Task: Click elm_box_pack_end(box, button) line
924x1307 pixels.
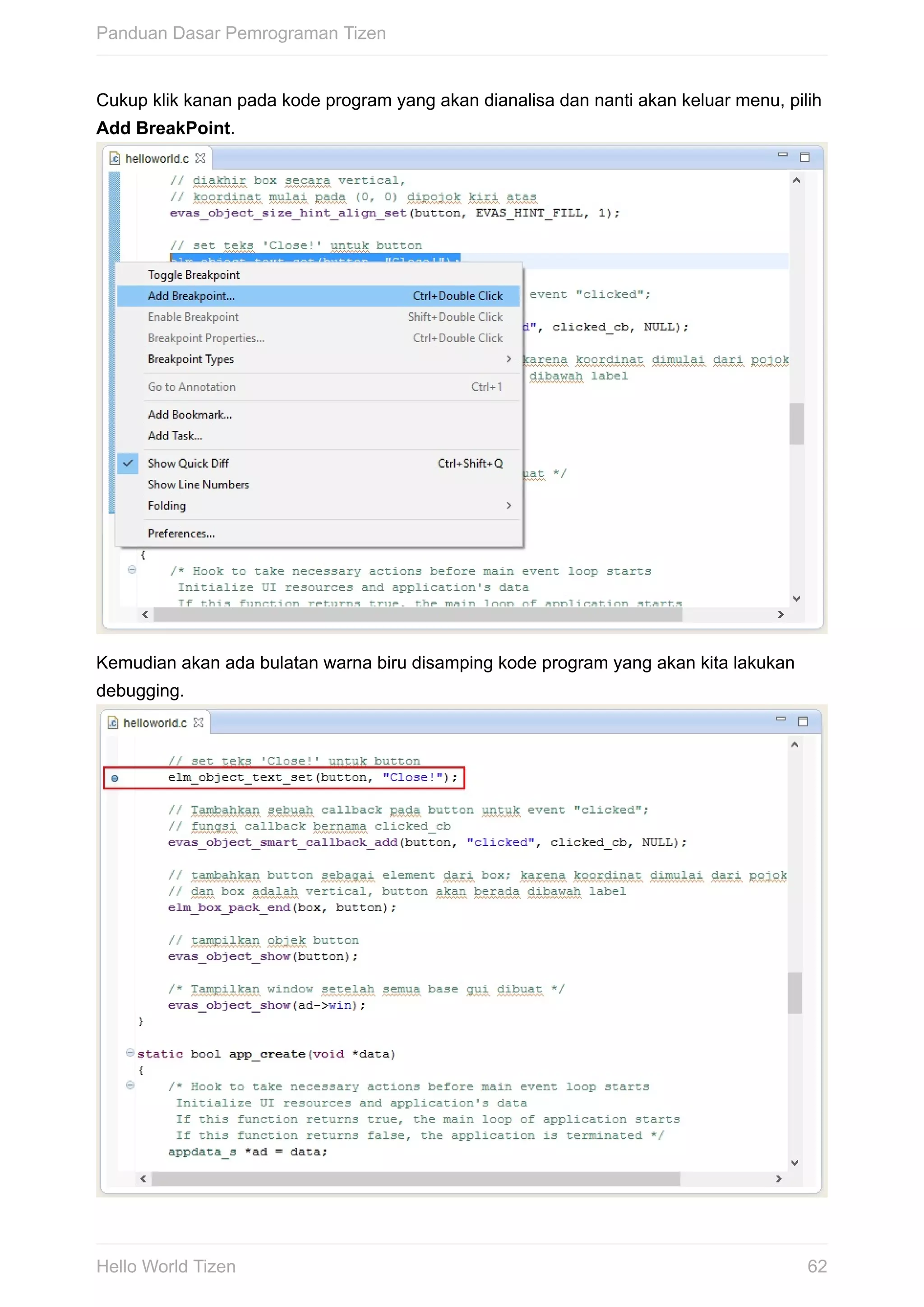Action: point(282,908)
